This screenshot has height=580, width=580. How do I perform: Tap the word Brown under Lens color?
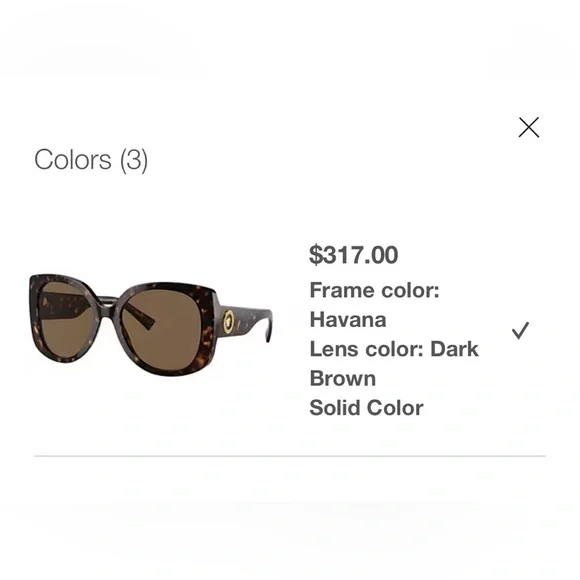coord(343,378)
